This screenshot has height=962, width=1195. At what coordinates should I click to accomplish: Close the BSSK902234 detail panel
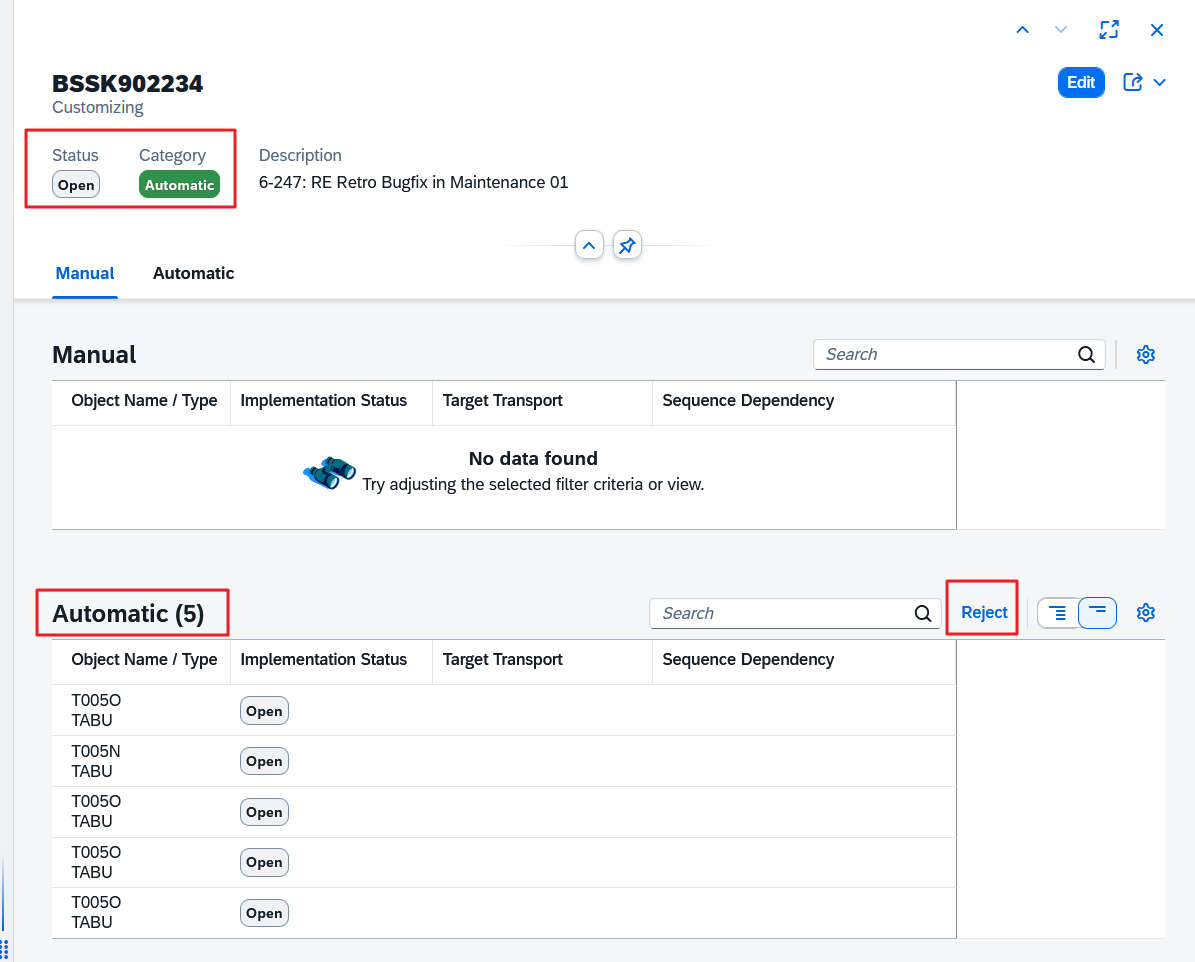pyautogui.click(x=1157, y=30)
